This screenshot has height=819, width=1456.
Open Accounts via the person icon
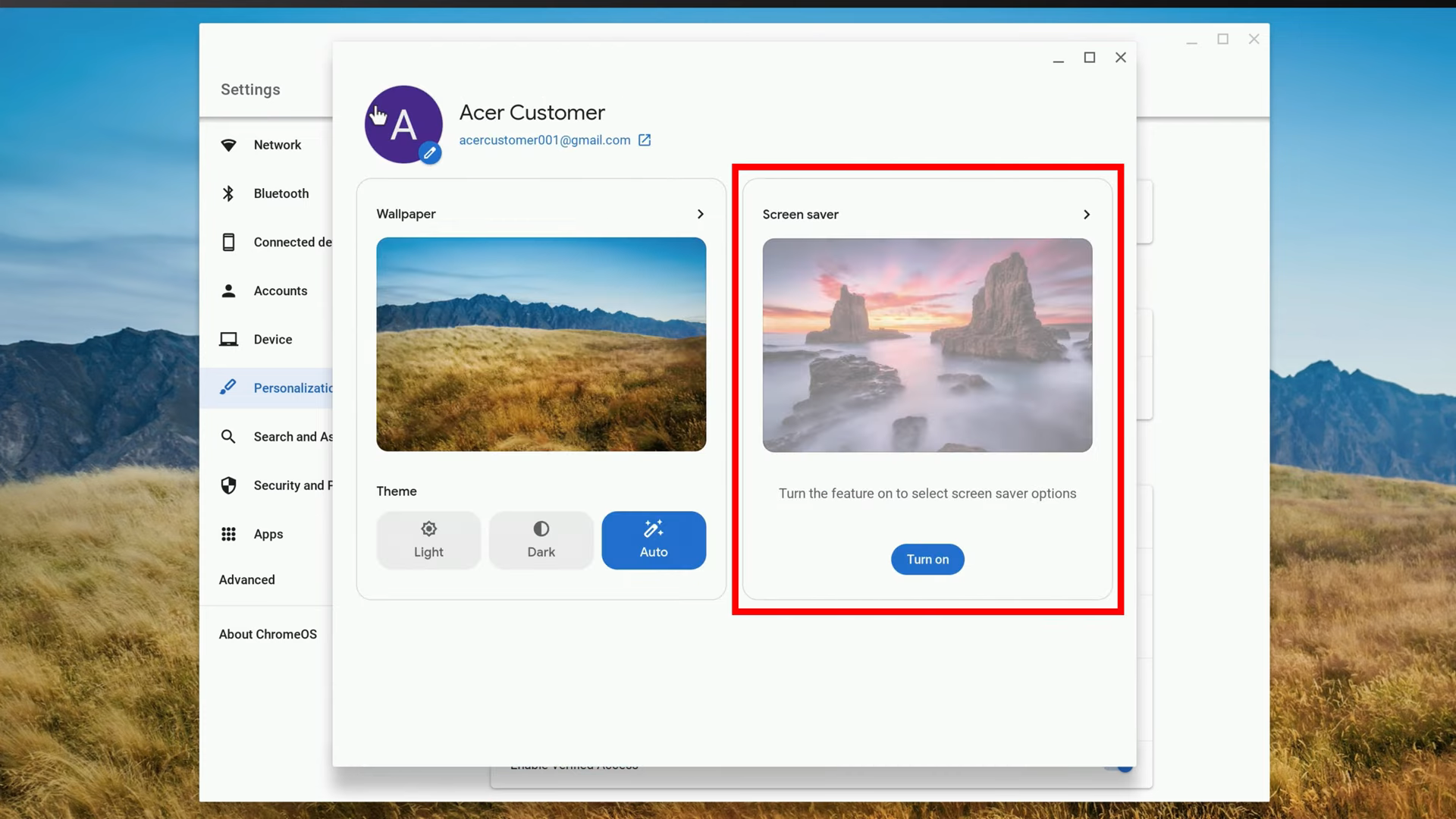229,290
